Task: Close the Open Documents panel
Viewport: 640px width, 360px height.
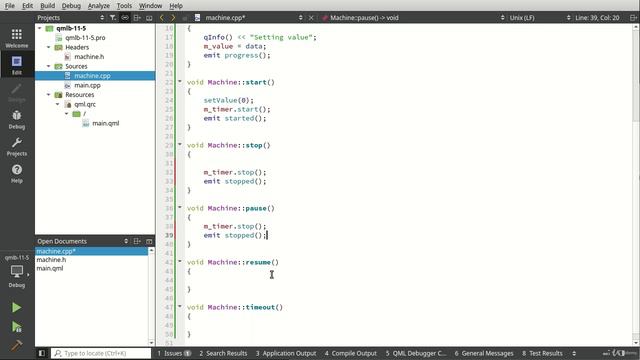Action: coord(149,241)
